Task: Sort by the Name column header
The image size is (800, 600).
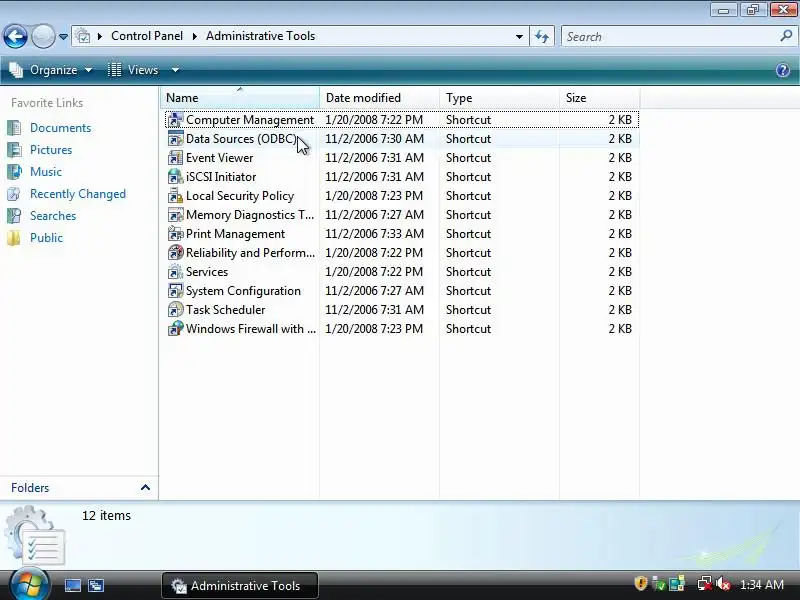Action: coord(240,97)
